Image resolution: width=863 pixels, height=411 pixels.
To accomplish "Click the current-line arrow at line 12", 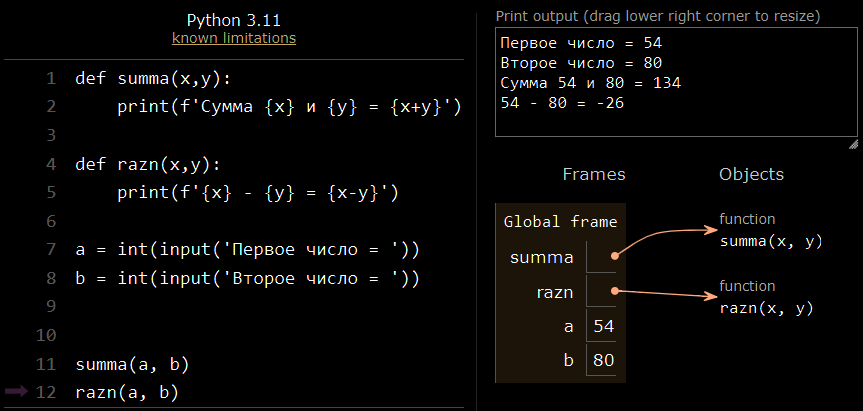I will click(16, 392).
